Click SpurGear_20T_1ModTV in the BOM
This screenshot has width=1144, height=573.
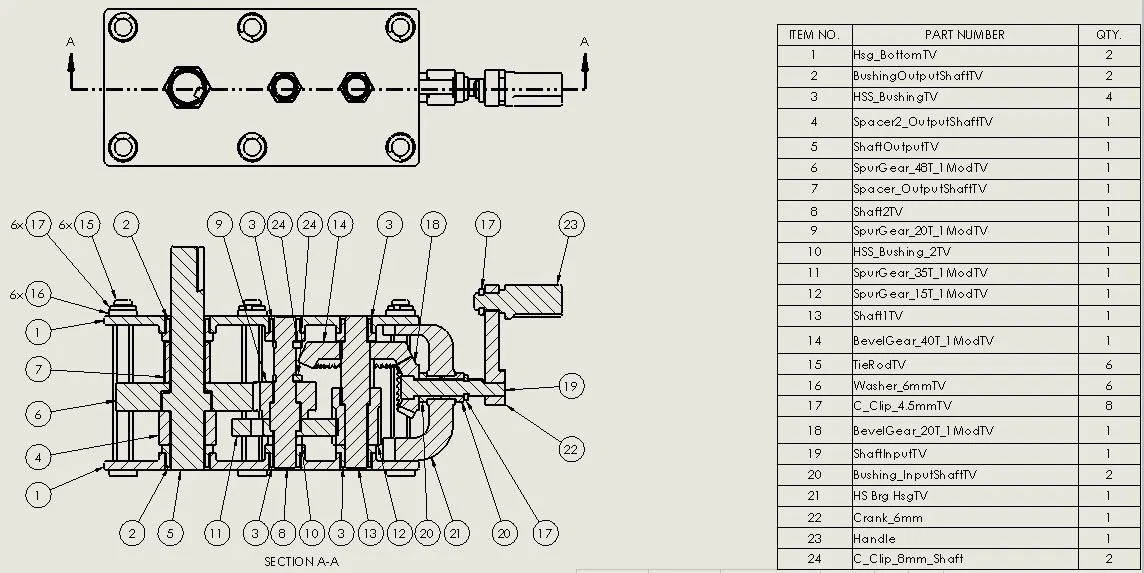click(x=965, y=231)
